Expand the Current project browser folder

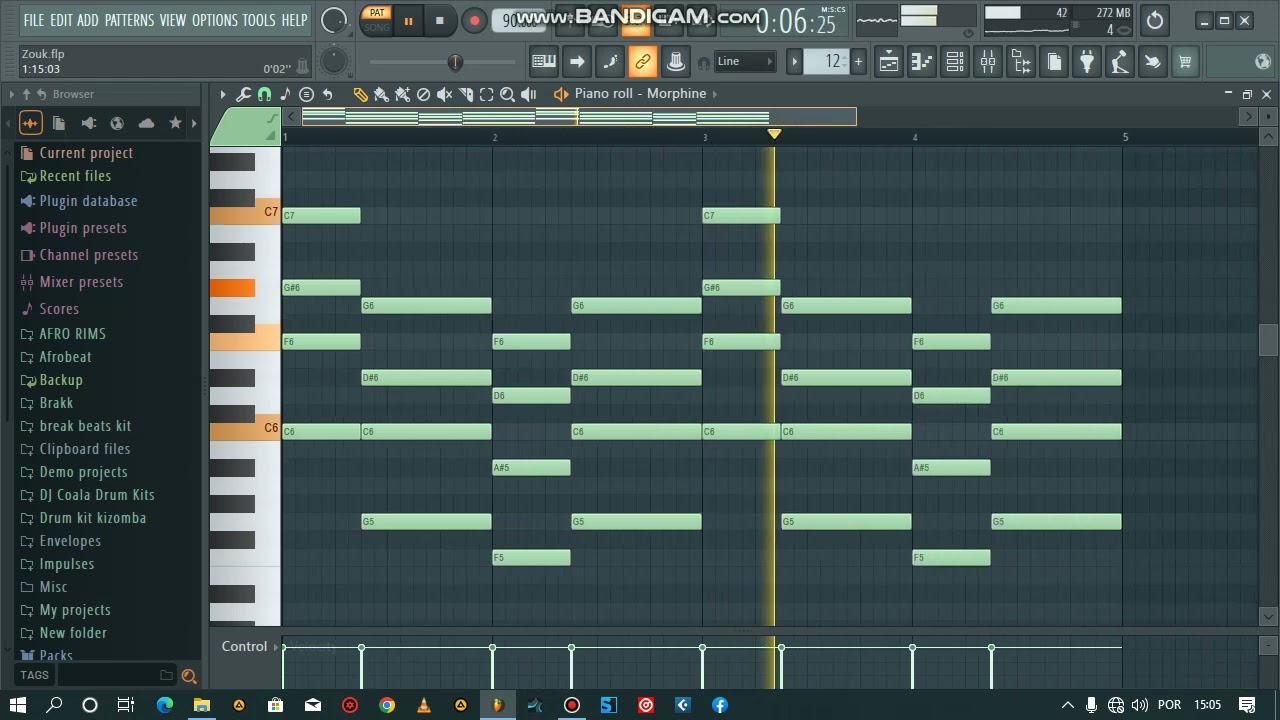pyautogui.click(x=86, y=153)
